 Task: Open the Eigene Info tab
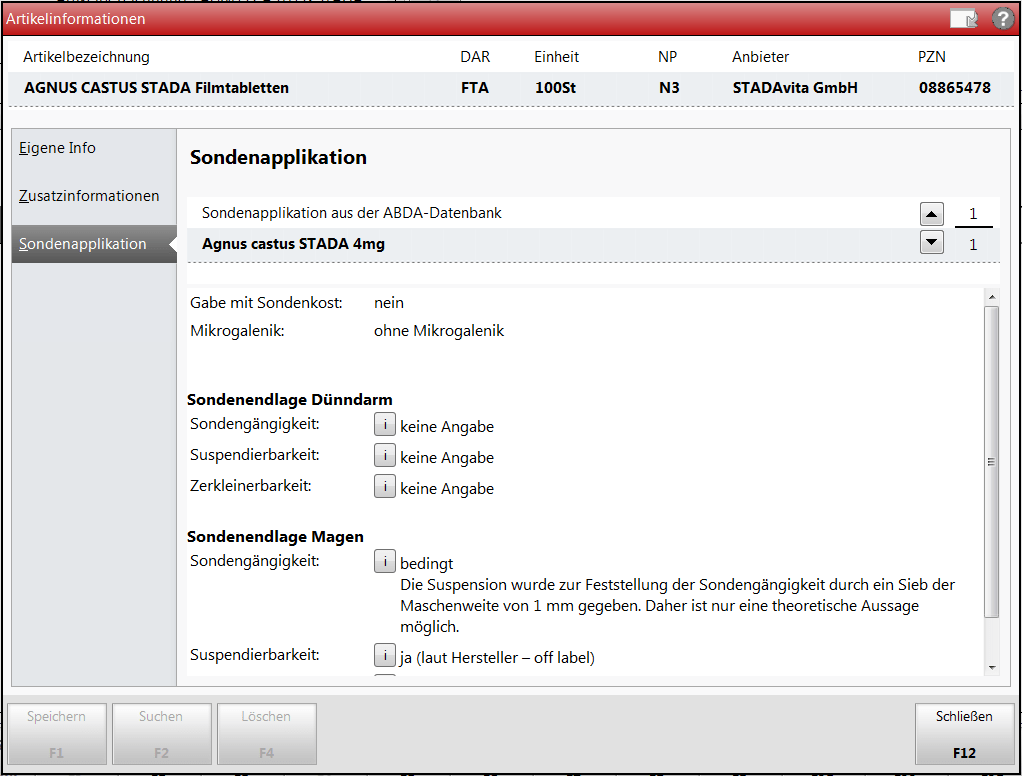(x=94, y=149)
